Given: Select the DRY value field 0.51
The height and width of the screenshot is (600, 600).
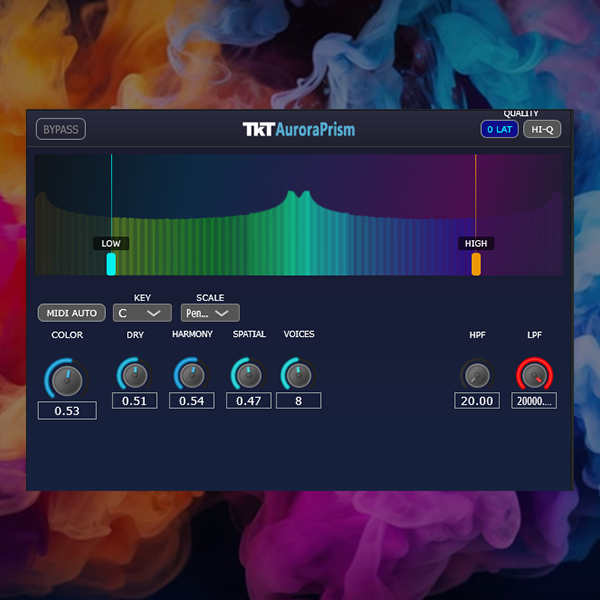Looking at the screenshot, I should (x=135, y=401).
